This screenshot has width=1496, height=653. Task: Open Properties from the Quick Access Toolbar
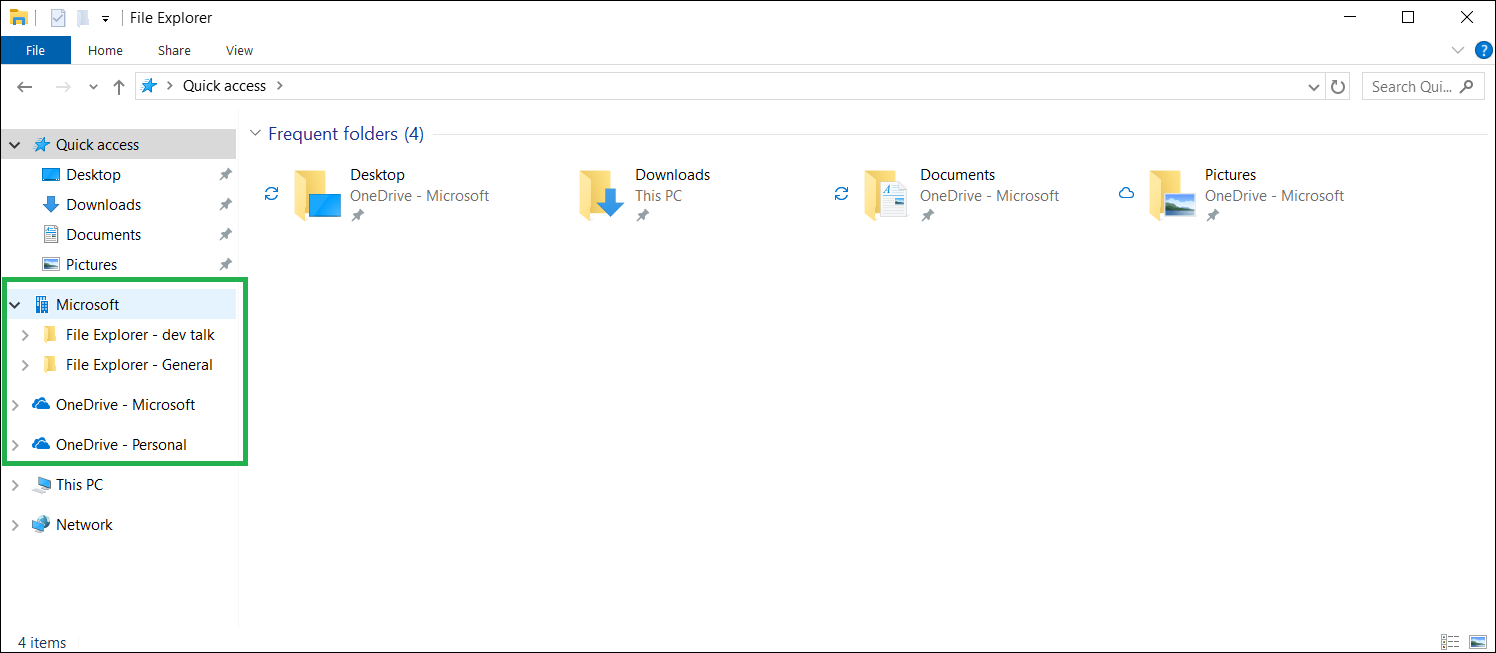coord(57,17)
